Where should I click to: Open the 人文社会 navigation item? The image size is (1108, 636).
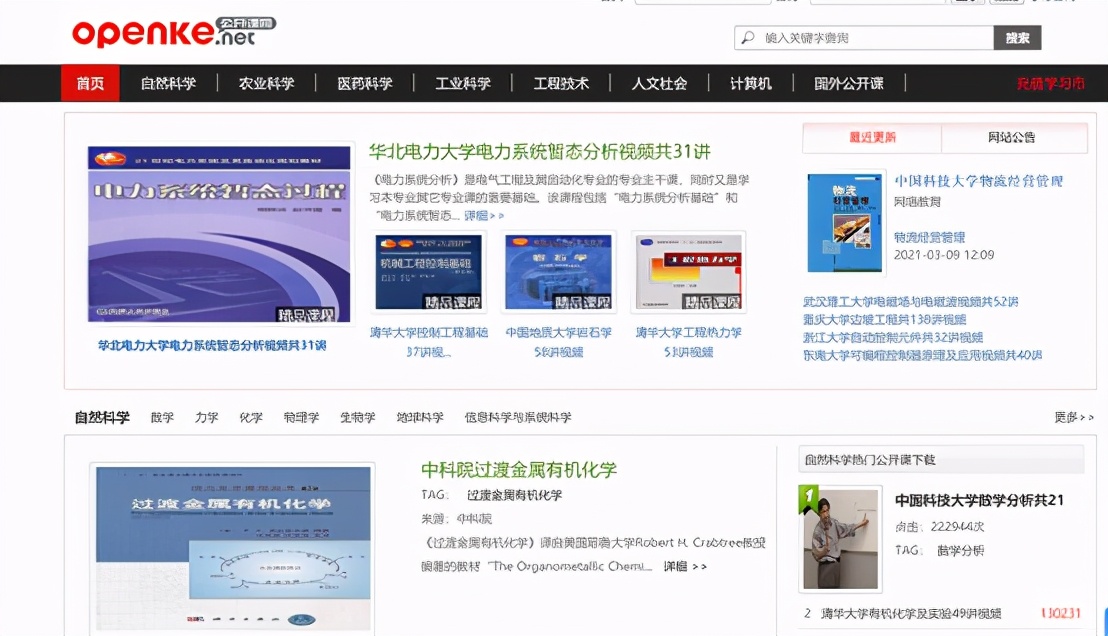[659, 83]
